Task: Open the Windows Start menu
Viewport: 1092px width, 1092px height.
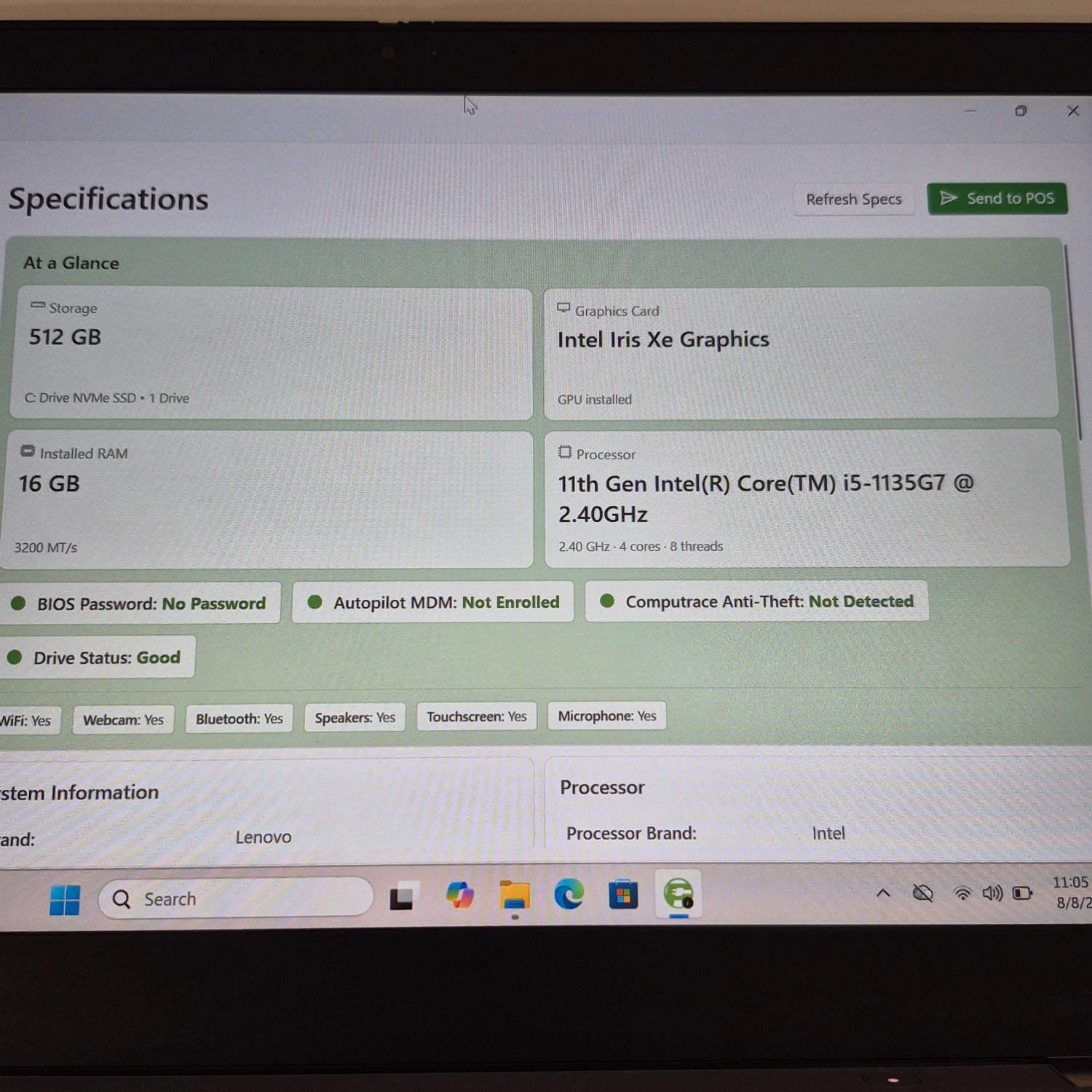Action: click(65, 900)
